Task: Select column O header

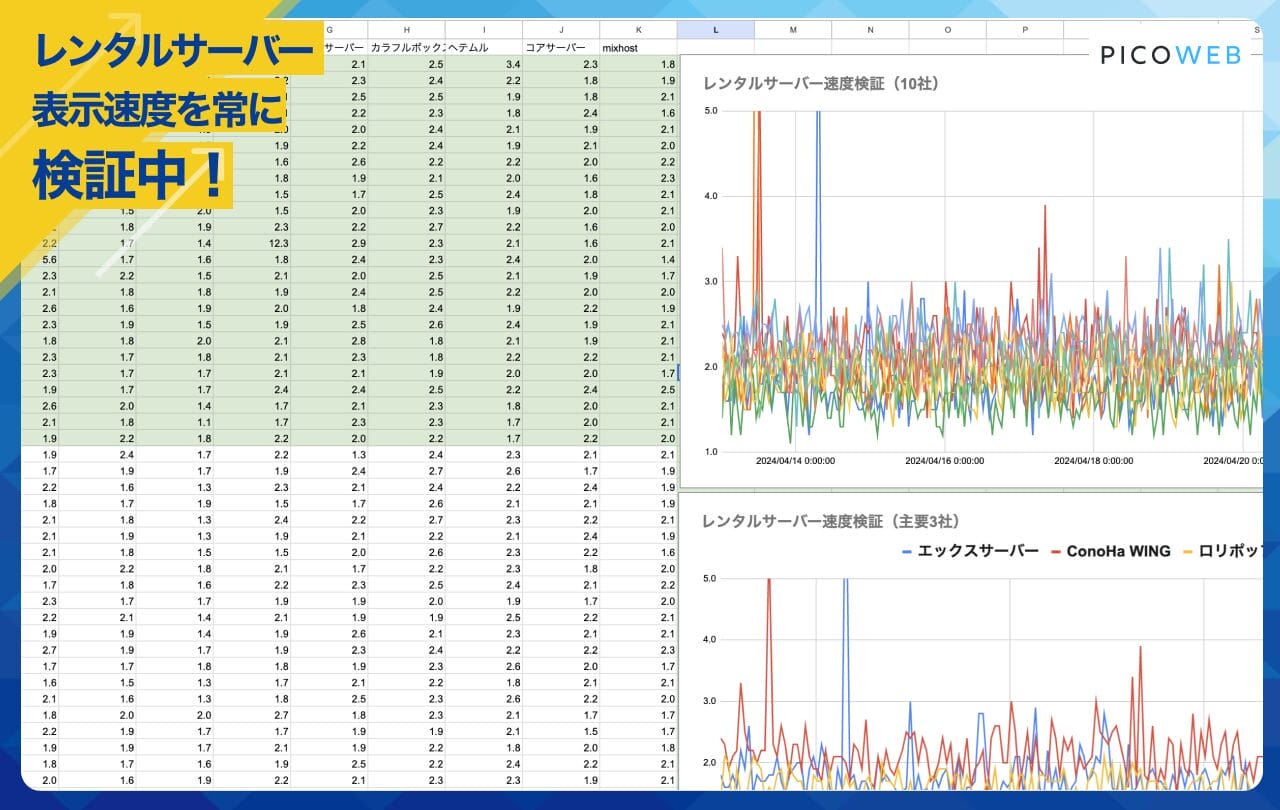Action: pos(948,30)
